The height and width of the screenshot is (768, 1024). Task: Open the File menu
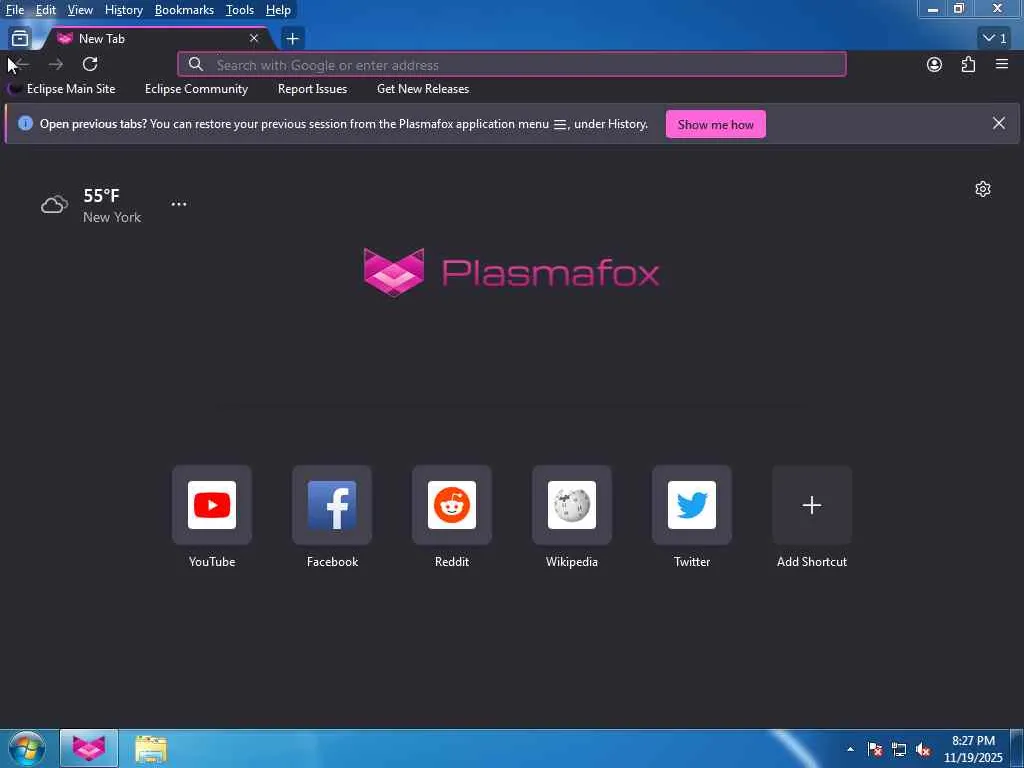pyautogui.click(x=15, y=10)
